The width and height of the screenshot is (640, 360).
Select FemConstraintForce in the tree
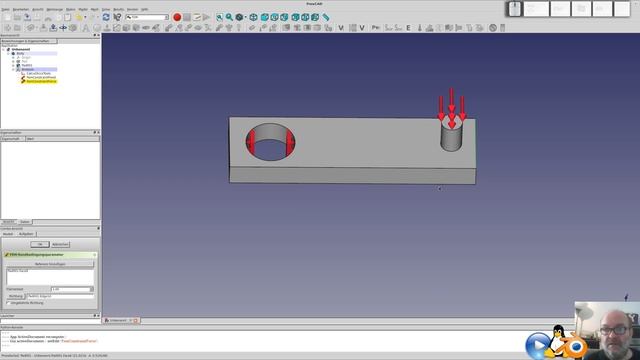pyautogui.click(x=41, y=81)
